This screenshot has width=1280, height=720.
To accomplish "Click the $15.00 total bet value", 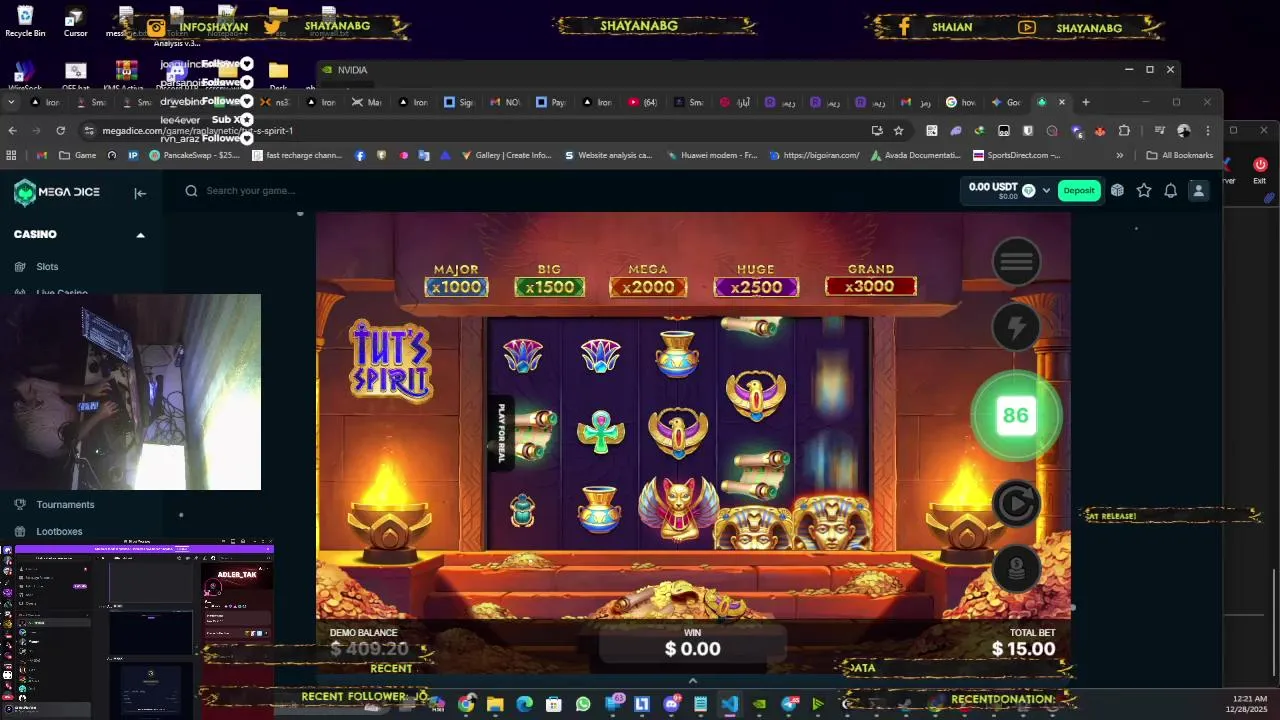I will 1023,649.
